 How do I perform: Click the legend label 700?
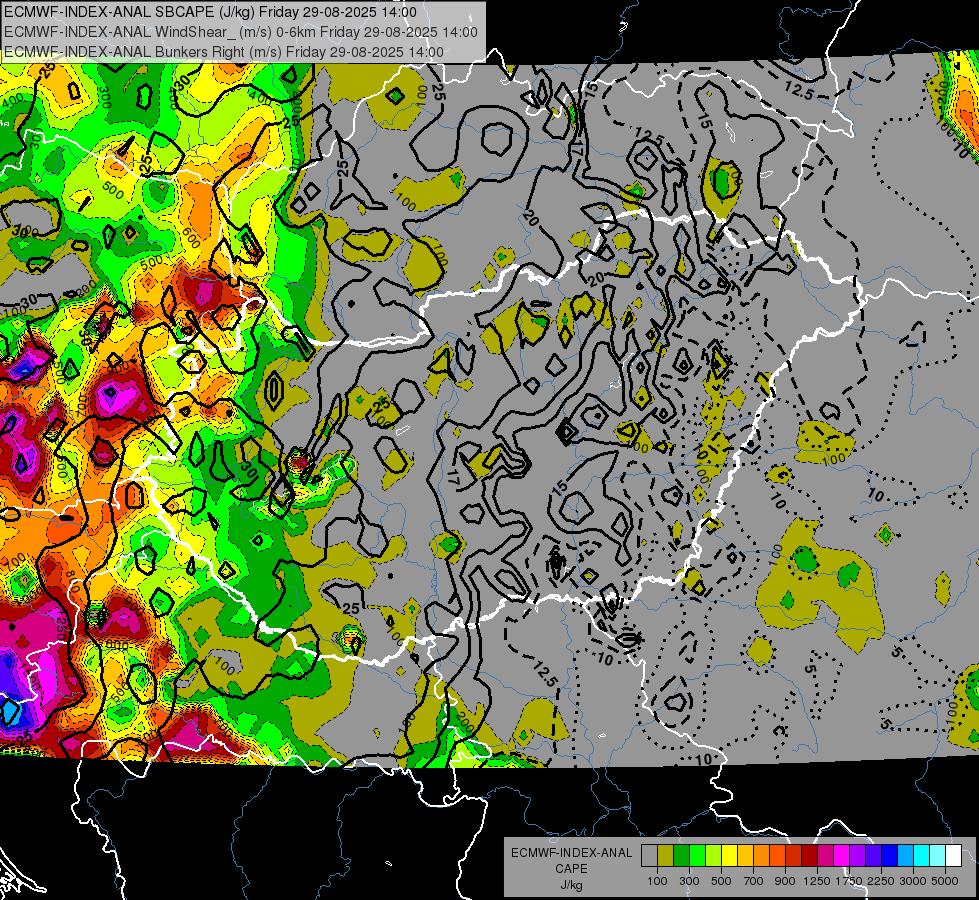click(754, 881)
